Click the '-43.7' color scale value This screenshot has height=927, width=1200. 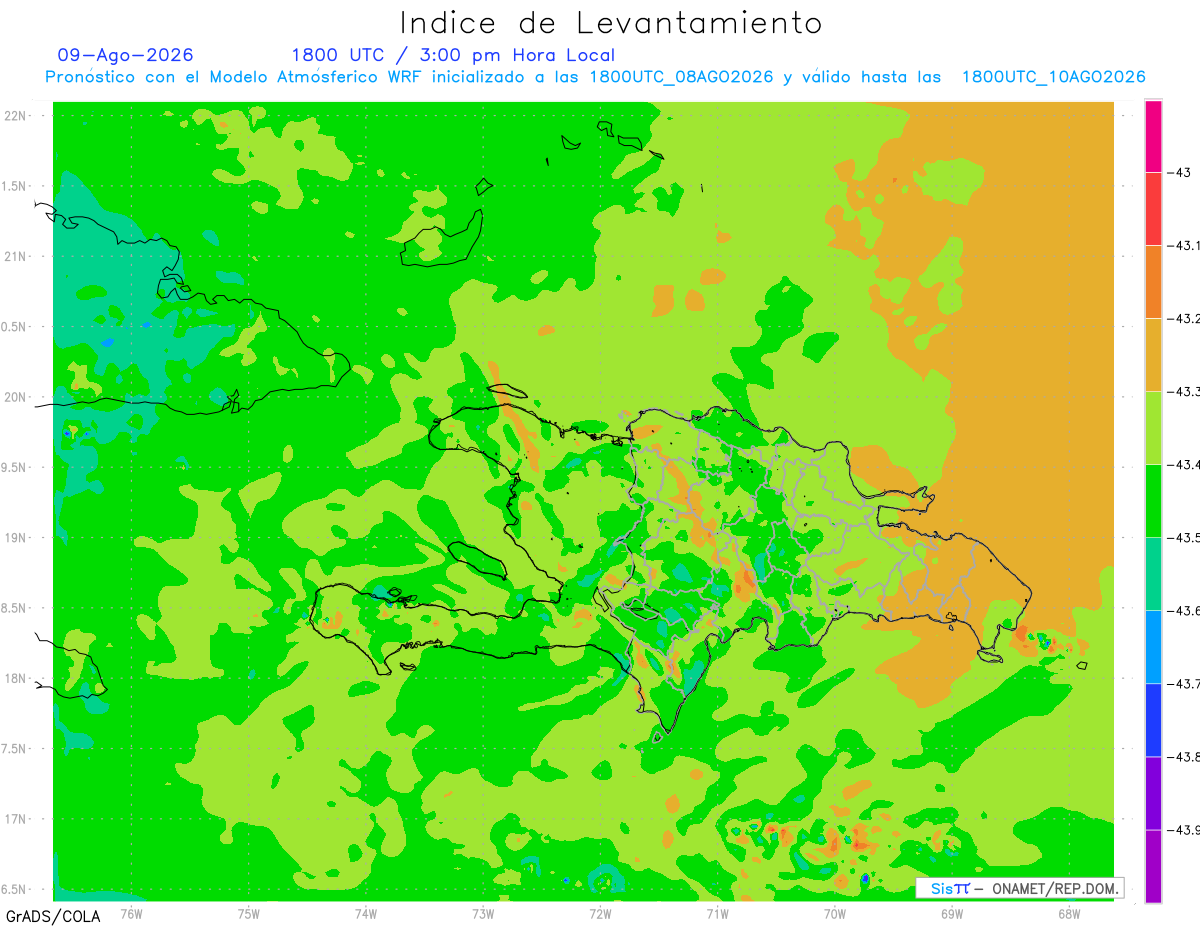pyautogui.click(x=1184, y=684)
